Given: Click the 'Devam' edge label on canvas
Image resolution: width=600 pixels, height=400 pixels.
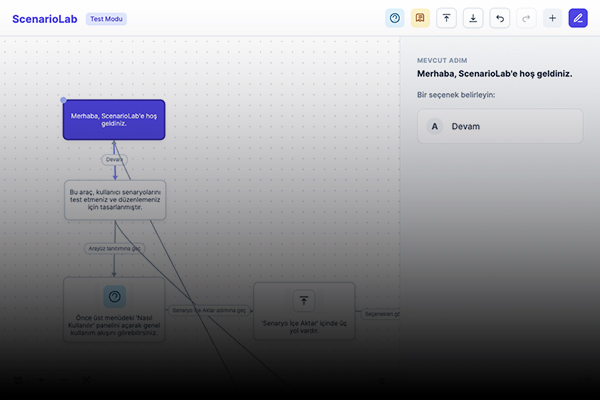Looking at the screenshot, I should (114, 160).
